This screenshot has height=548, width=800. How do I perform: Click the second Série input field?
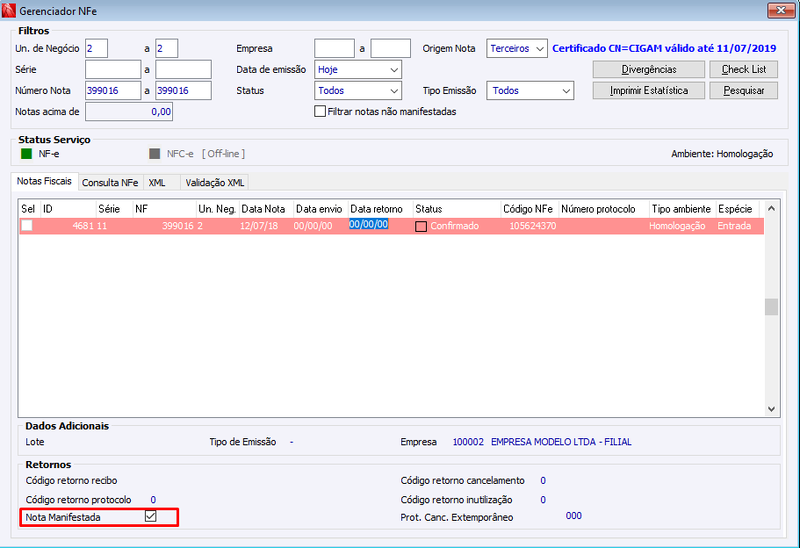[x=183, y=69]
